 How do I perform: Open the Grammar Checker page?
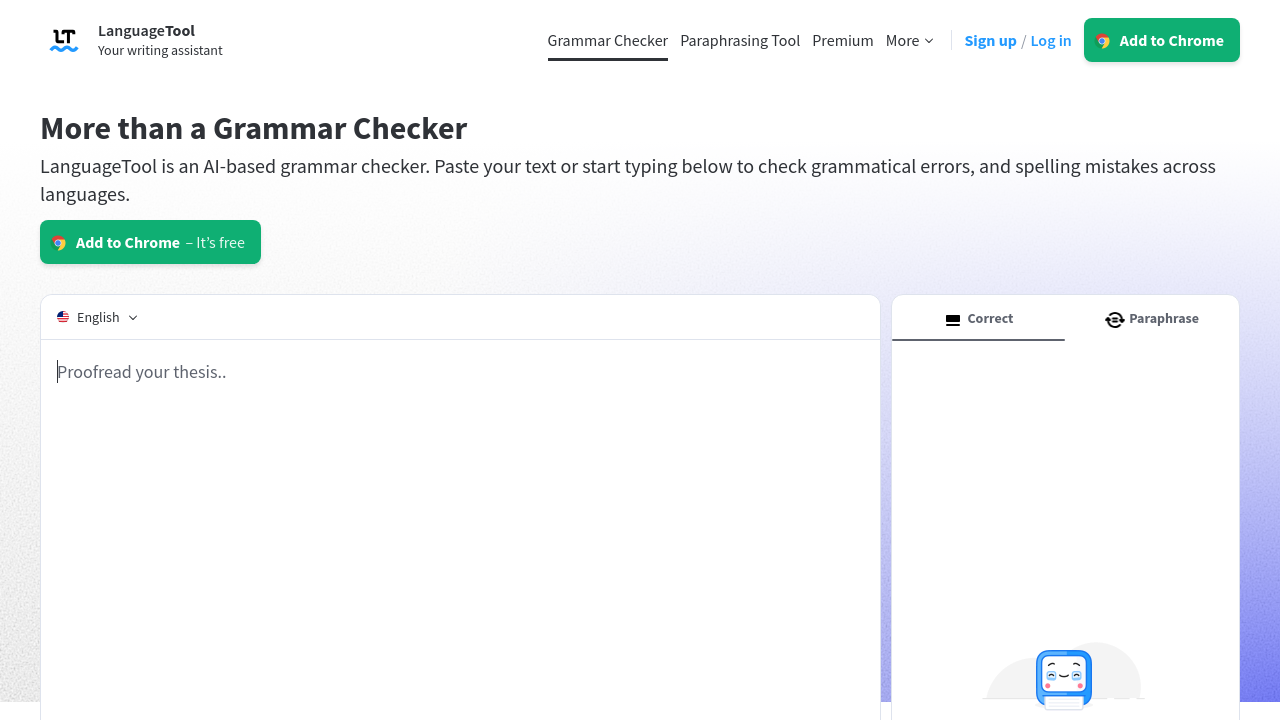tap(607, 41)
